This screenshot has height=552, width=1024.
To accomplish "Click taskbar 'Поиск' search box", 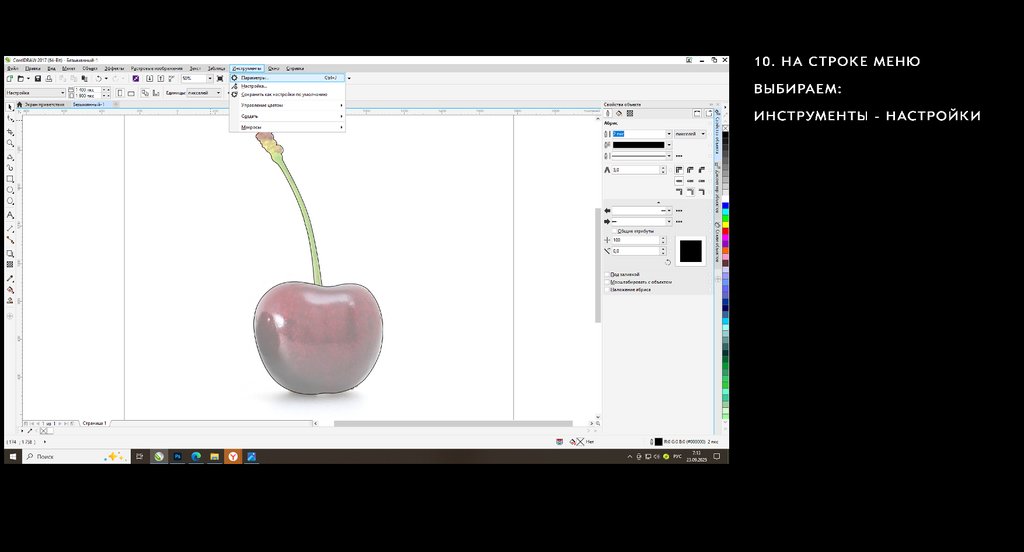I will (x=75, y=457).
